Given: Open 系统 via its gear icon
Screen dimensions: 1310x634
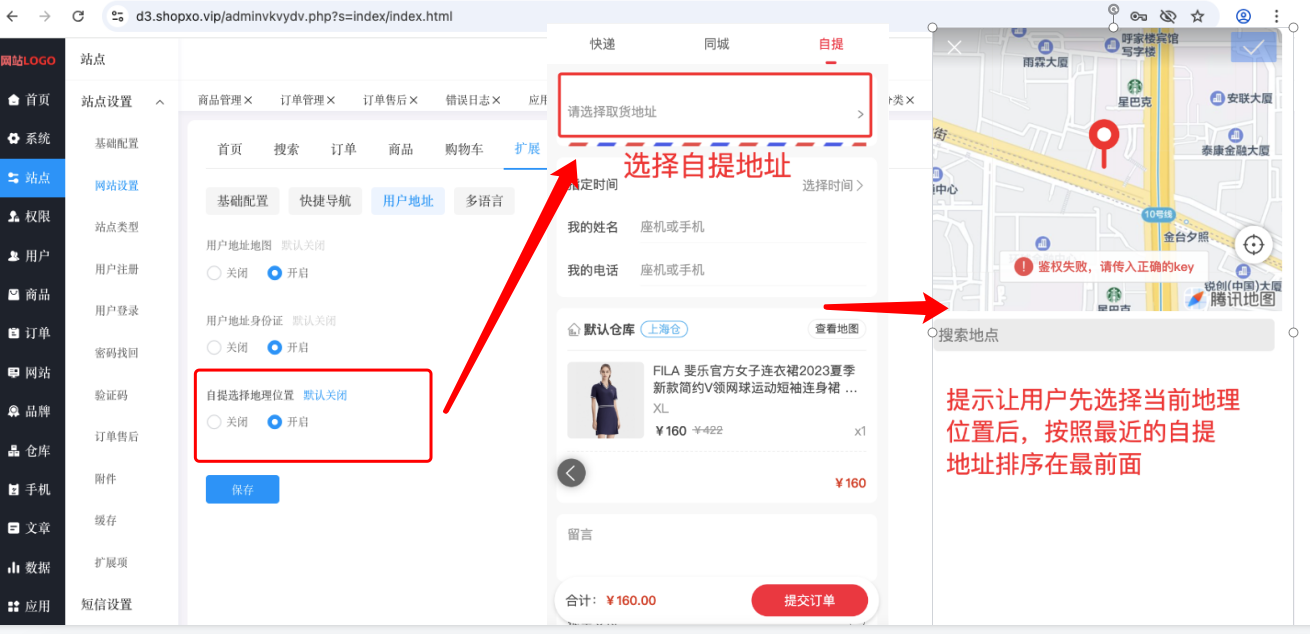Looking at the screenshot, I should (x=14, y=139).
